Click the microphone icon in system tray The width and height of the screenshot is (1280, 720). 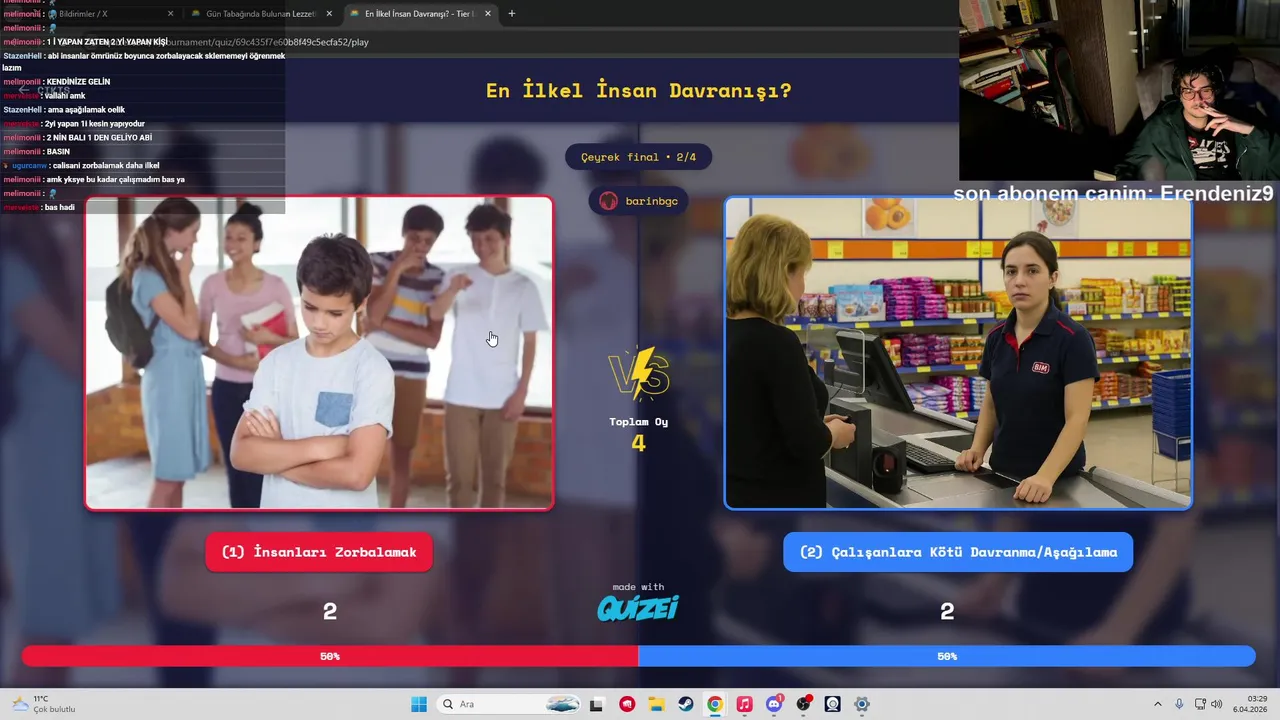1179,704
